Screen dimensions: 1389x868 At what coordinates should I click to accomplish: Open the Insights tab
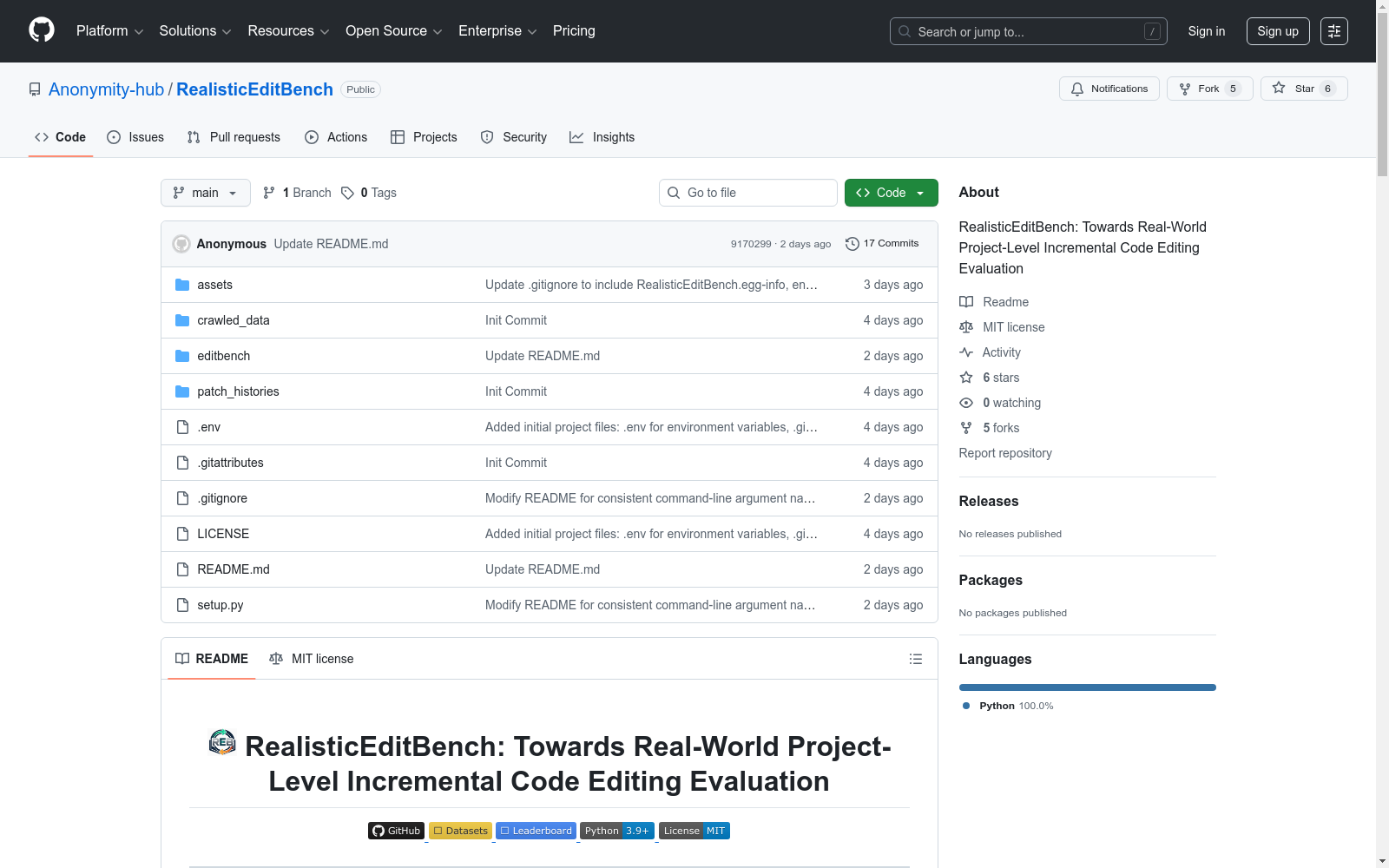pos(602,137)
